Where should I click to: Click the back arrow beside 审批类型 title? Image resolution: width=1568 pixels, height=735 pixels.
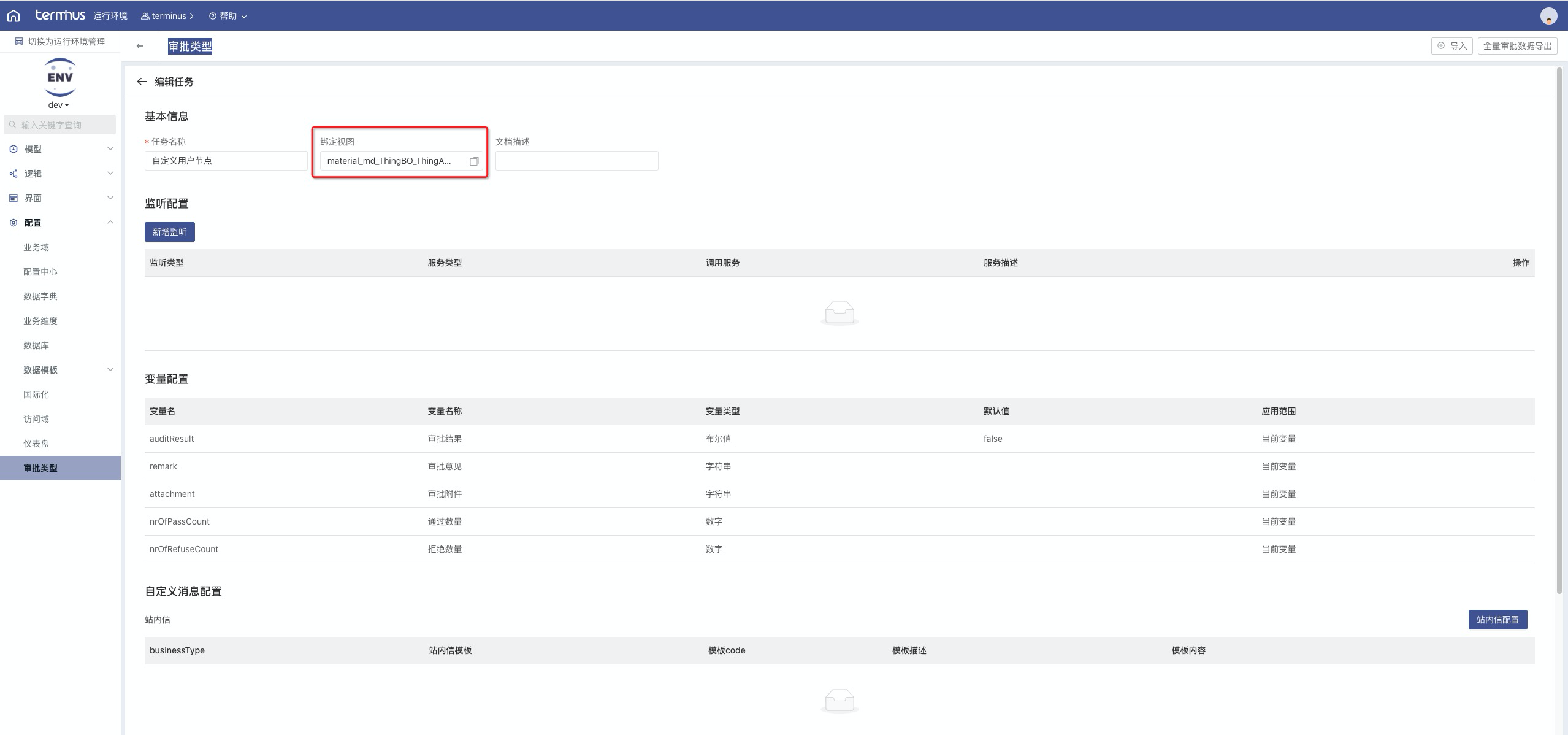pos(140,46)
